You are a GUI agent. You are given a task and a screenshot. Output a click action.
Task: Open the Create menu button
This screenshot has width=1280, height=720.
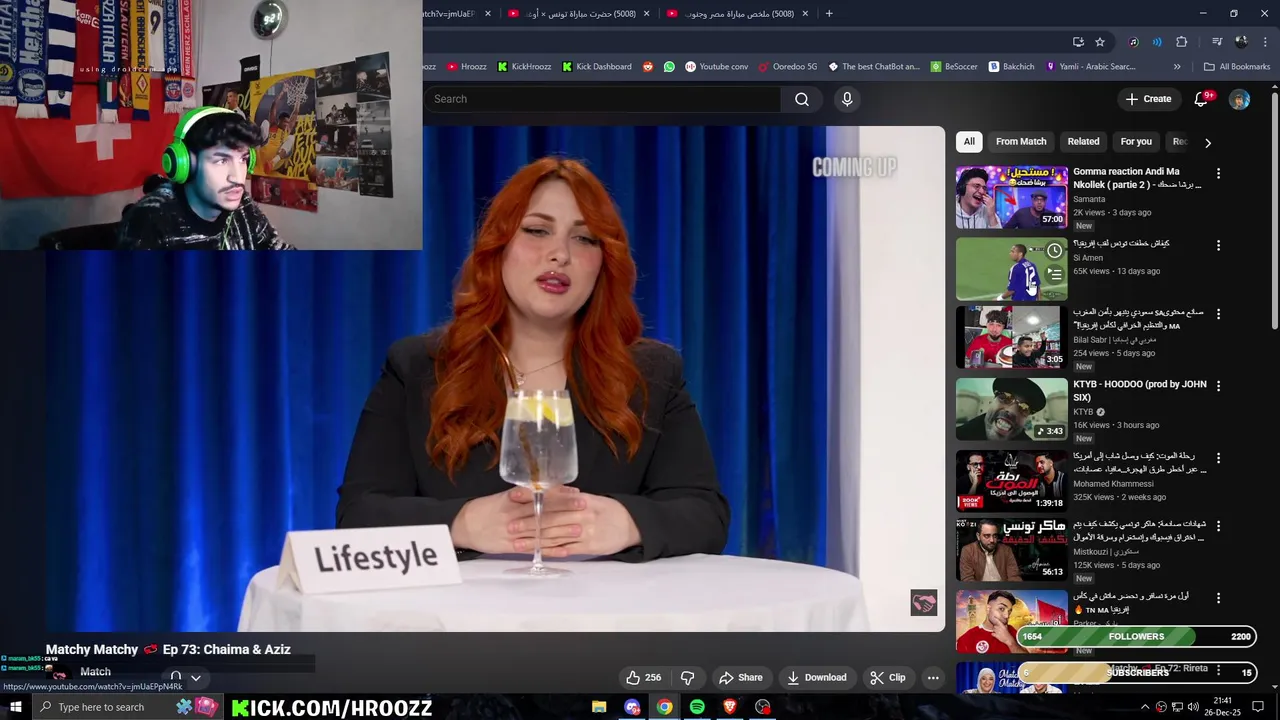(x=1148, y=99)
